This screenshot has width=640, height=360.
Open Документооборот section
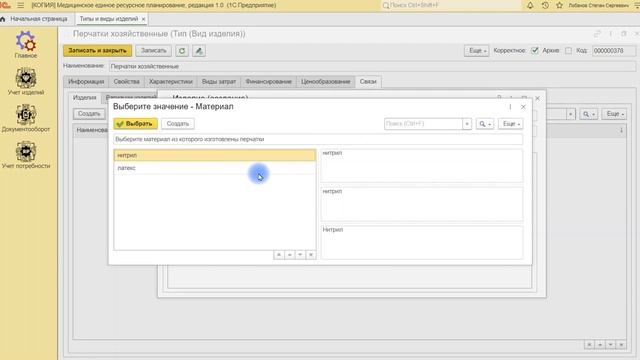click(26, 118)
